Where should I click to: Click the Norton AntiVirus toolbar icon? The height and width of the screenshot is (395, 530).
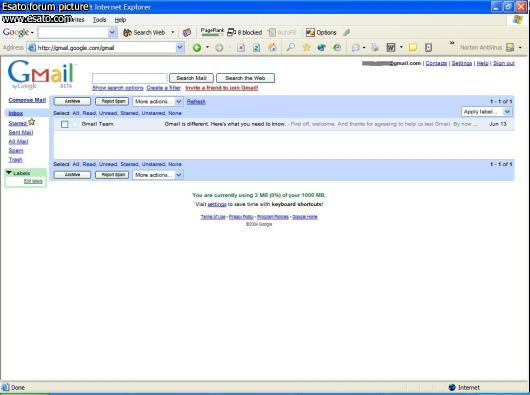click(510, 48)
